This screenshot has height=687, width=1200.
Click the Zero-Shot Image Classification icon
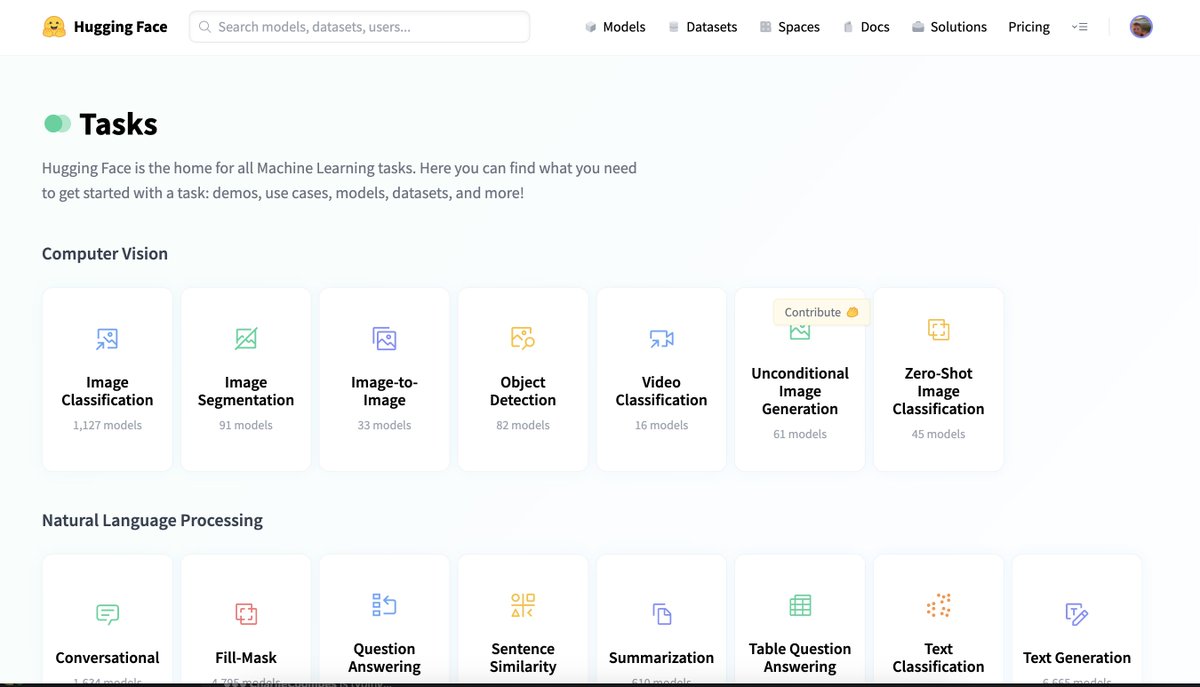click(x=938, y=329)
